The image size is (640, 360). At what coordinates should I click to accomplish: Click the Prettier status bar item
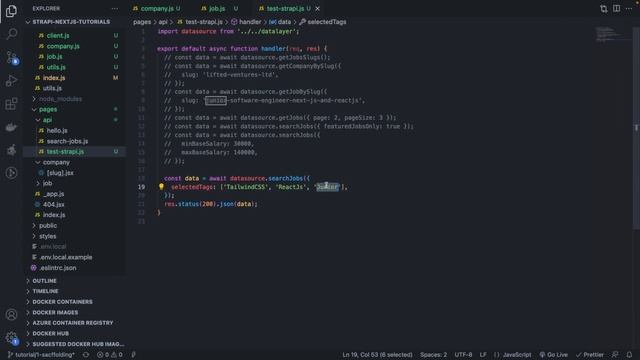[590, 355]
